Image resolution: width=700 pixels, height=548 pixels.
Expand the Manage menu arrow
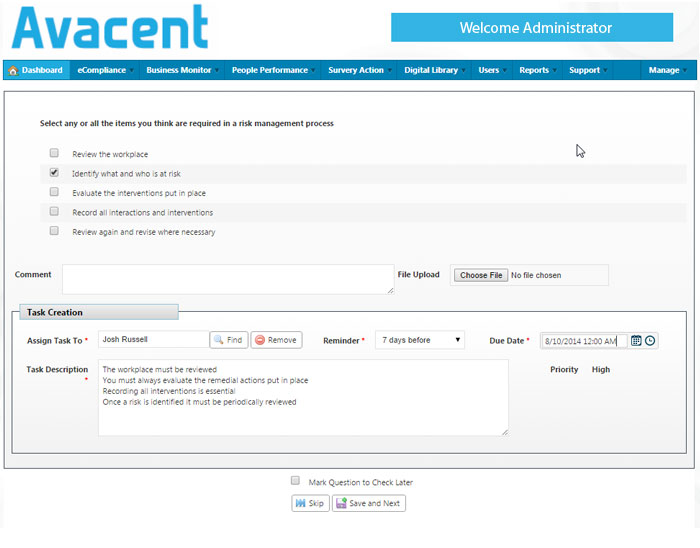pyautogui.click(x=685, y=71)
